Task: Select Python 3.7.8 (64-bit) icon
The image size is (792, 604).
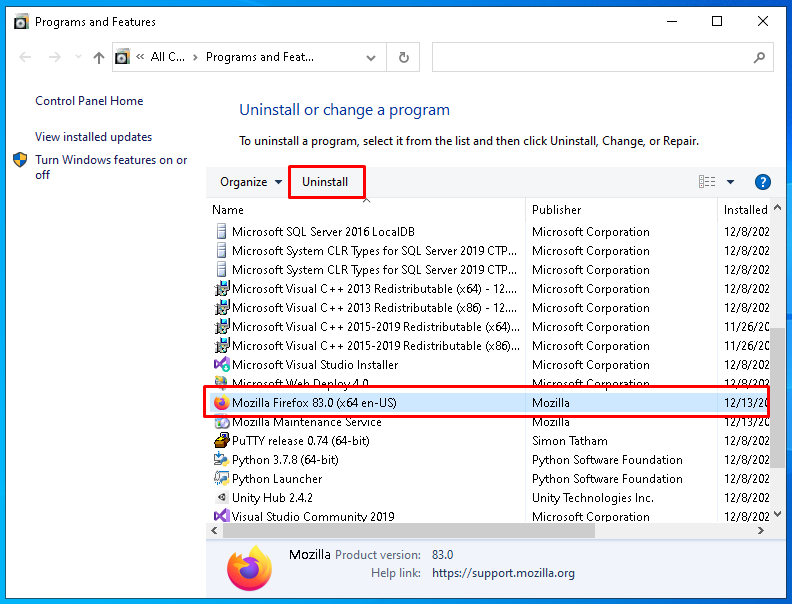Action: (x=221, y=460)
